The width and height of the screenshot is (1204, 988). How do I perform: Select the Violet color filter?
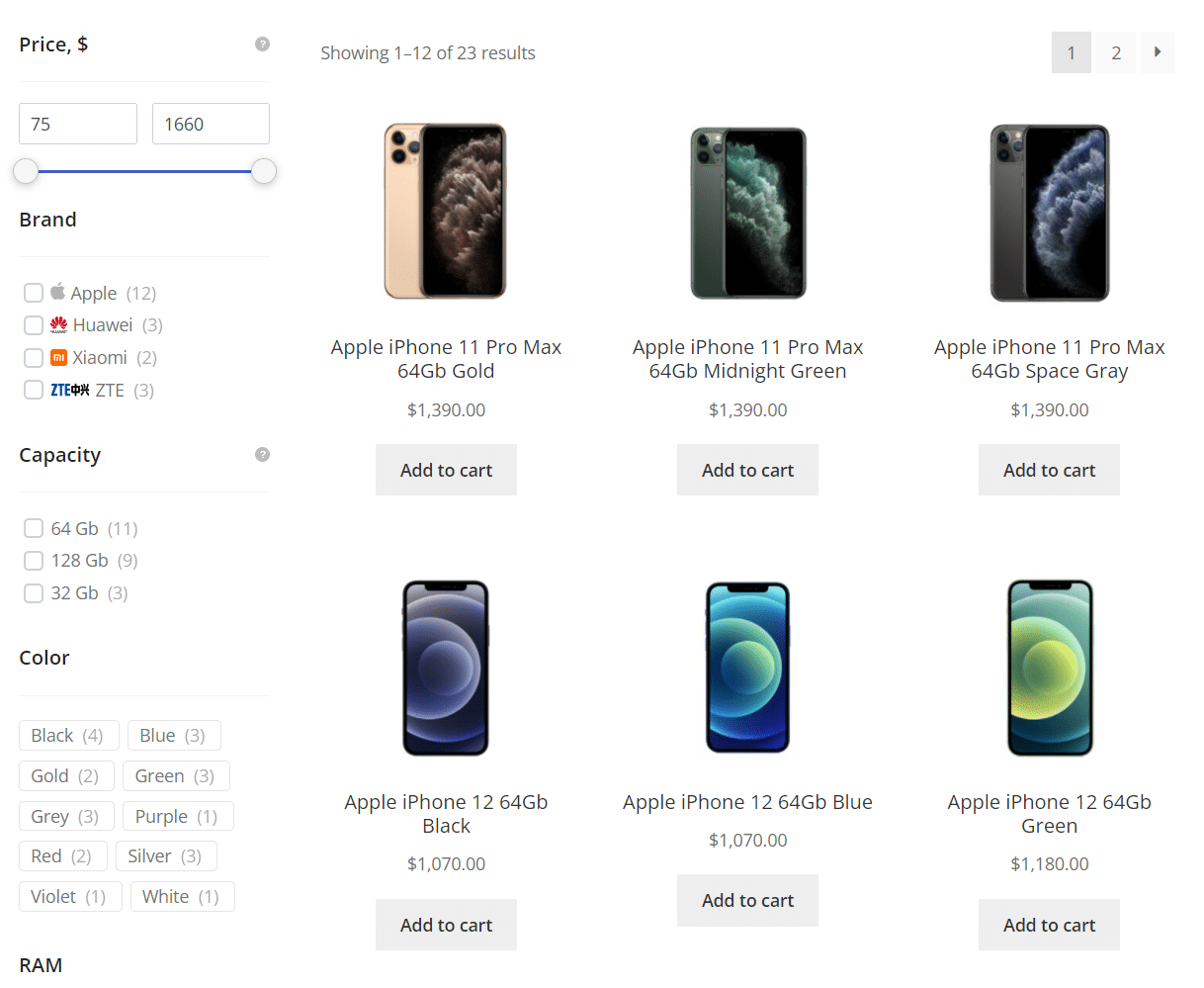[x=70, y=896]
